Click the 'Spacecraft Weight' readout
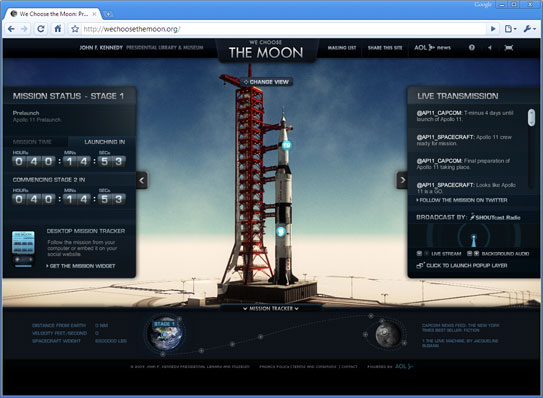This screenshot has height=398, width=543. (79, 341)
